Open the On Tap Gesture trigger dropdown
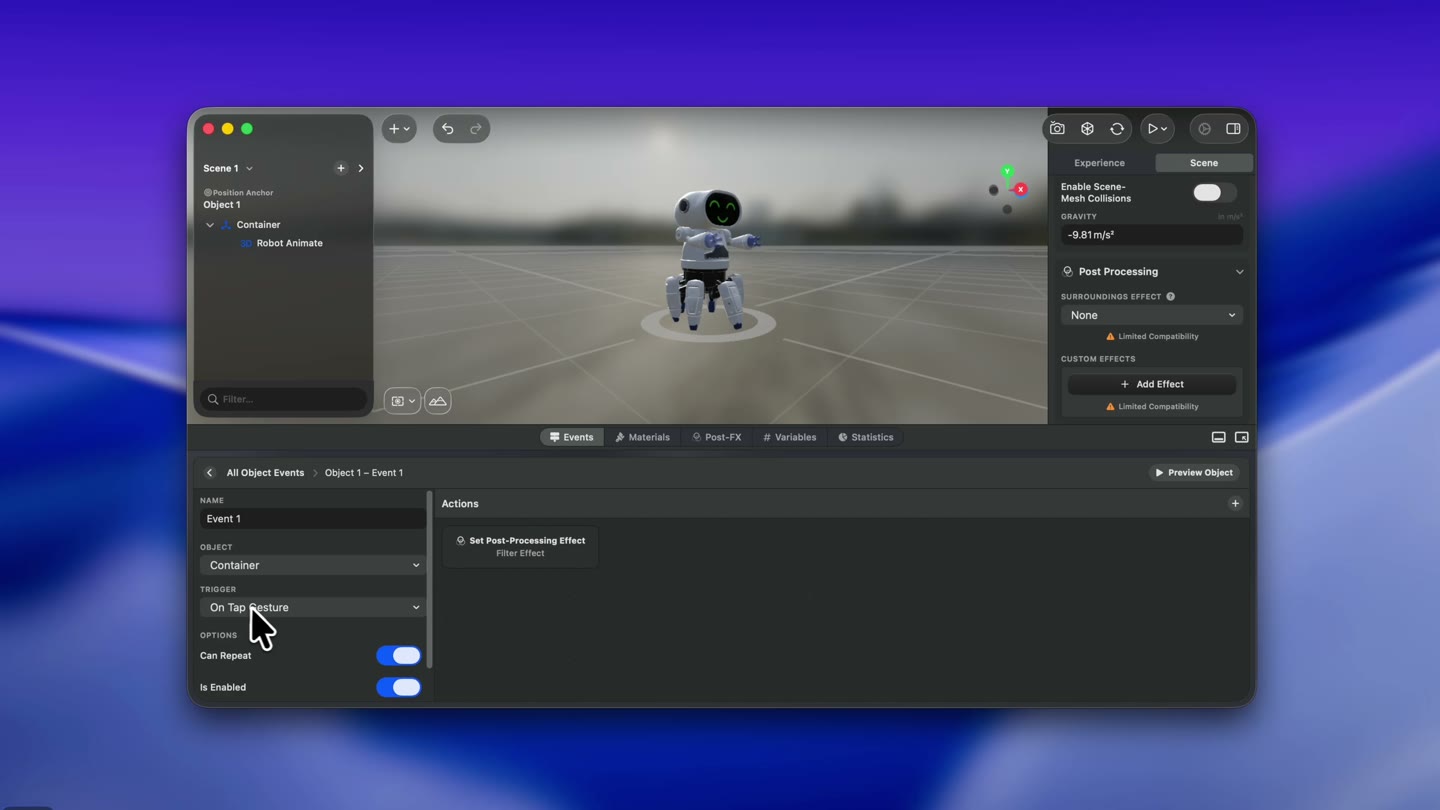The image size is (1440, 810). click(312, 607)
